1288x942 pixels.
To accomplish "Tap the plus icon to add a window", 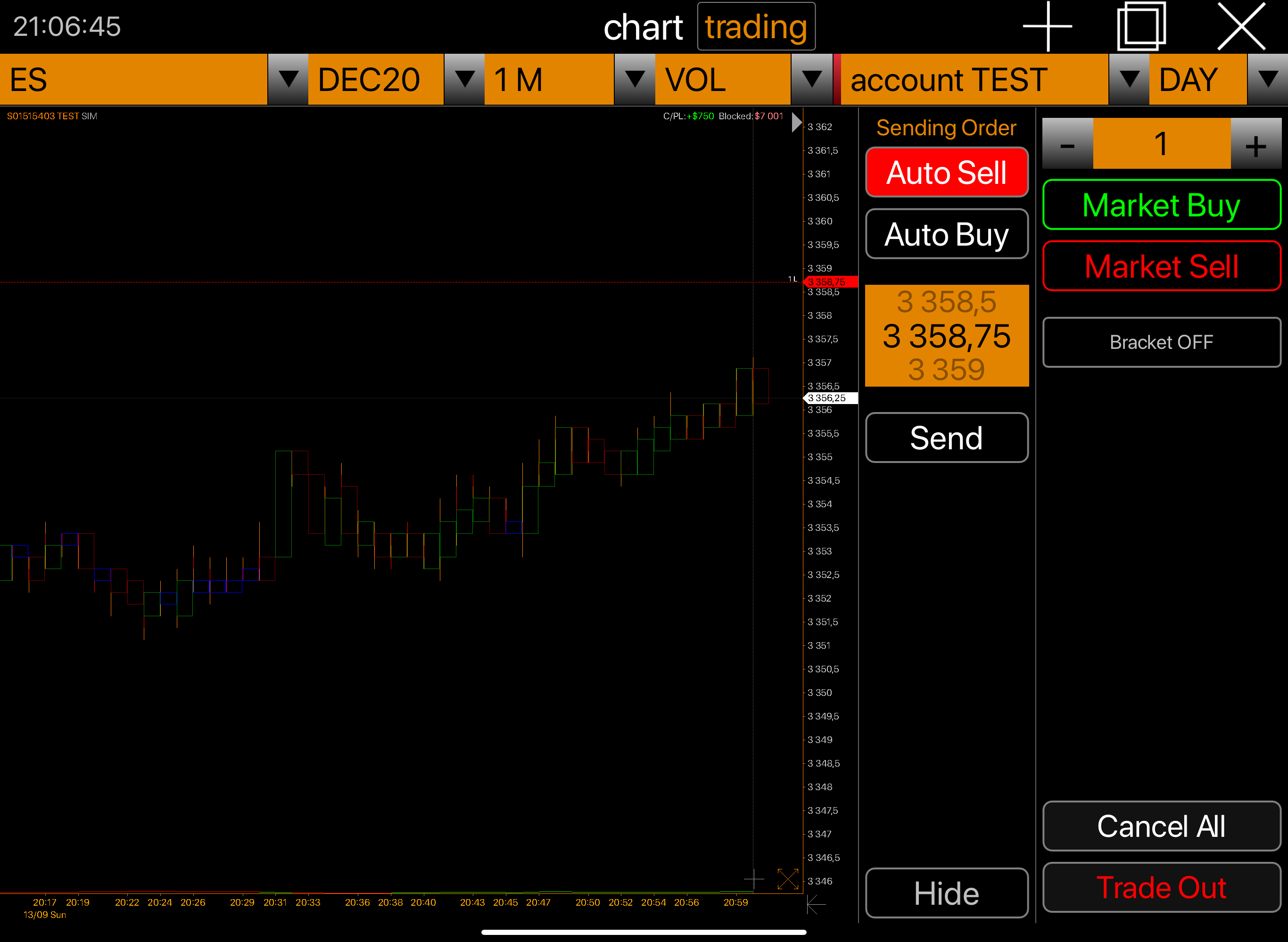I will [1048, 26].
